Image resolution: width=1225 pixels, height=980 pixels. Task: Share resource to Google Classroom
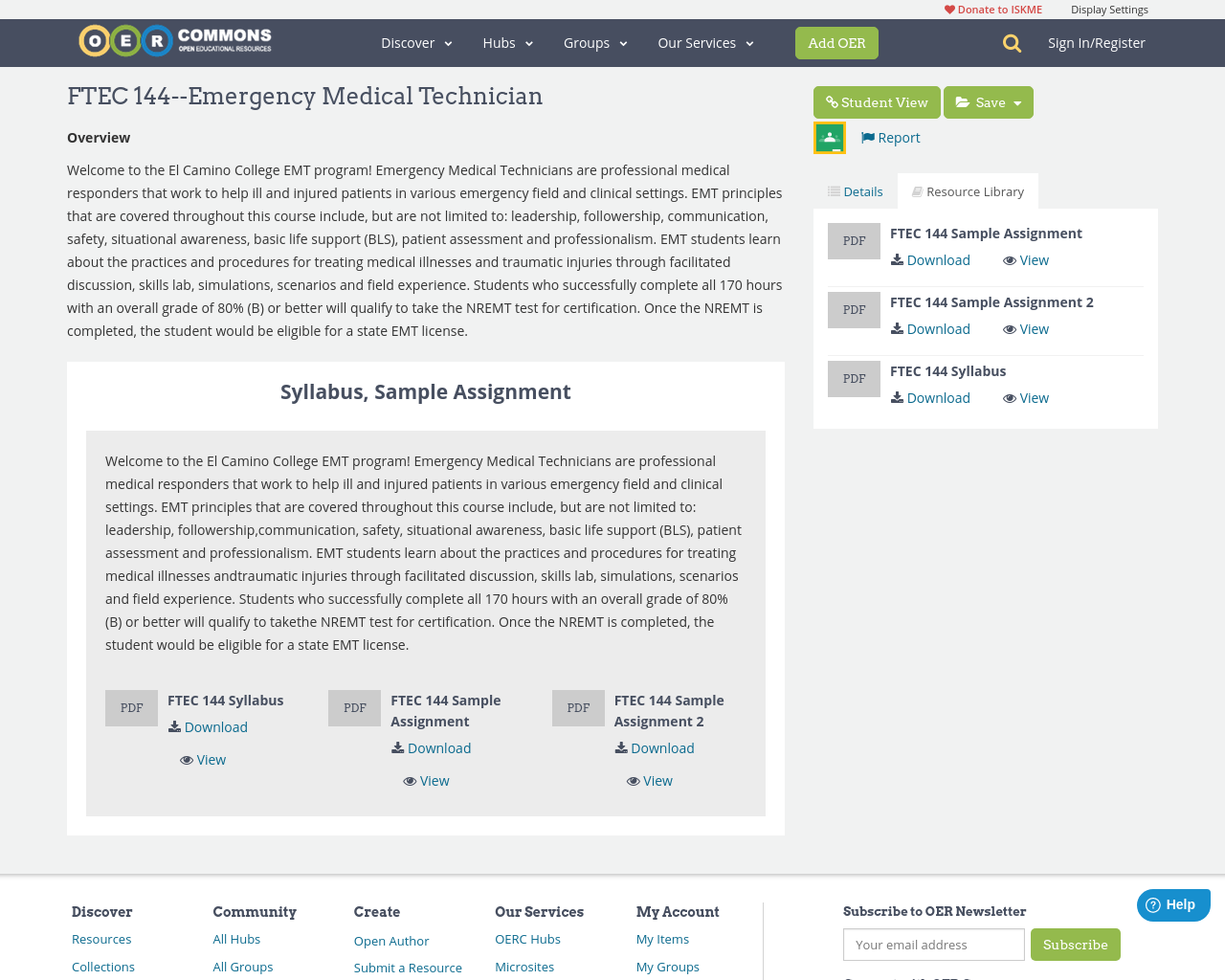[x=829, y=135]
